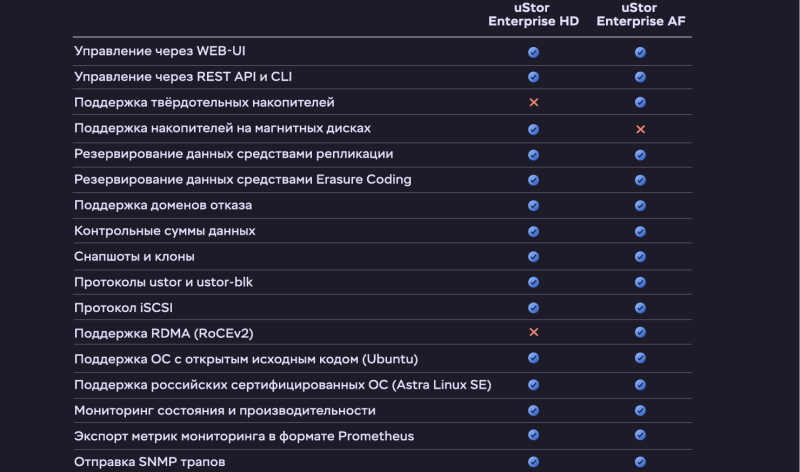This screenshot has height=472, width=800.
Task: Click the AF checkmark for твёрдотельных накопителей
Action: (640, 103)
